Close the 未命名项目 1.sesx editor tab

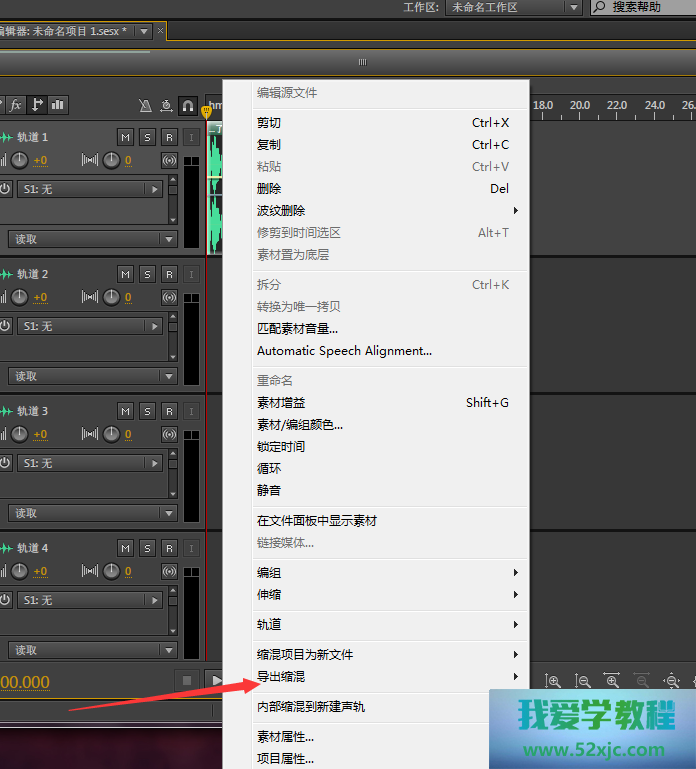tap(160, 31)
